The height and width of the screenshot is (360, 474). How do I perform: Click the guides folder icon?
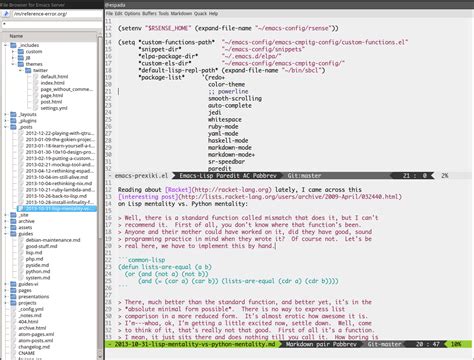[x=13, y=234]
